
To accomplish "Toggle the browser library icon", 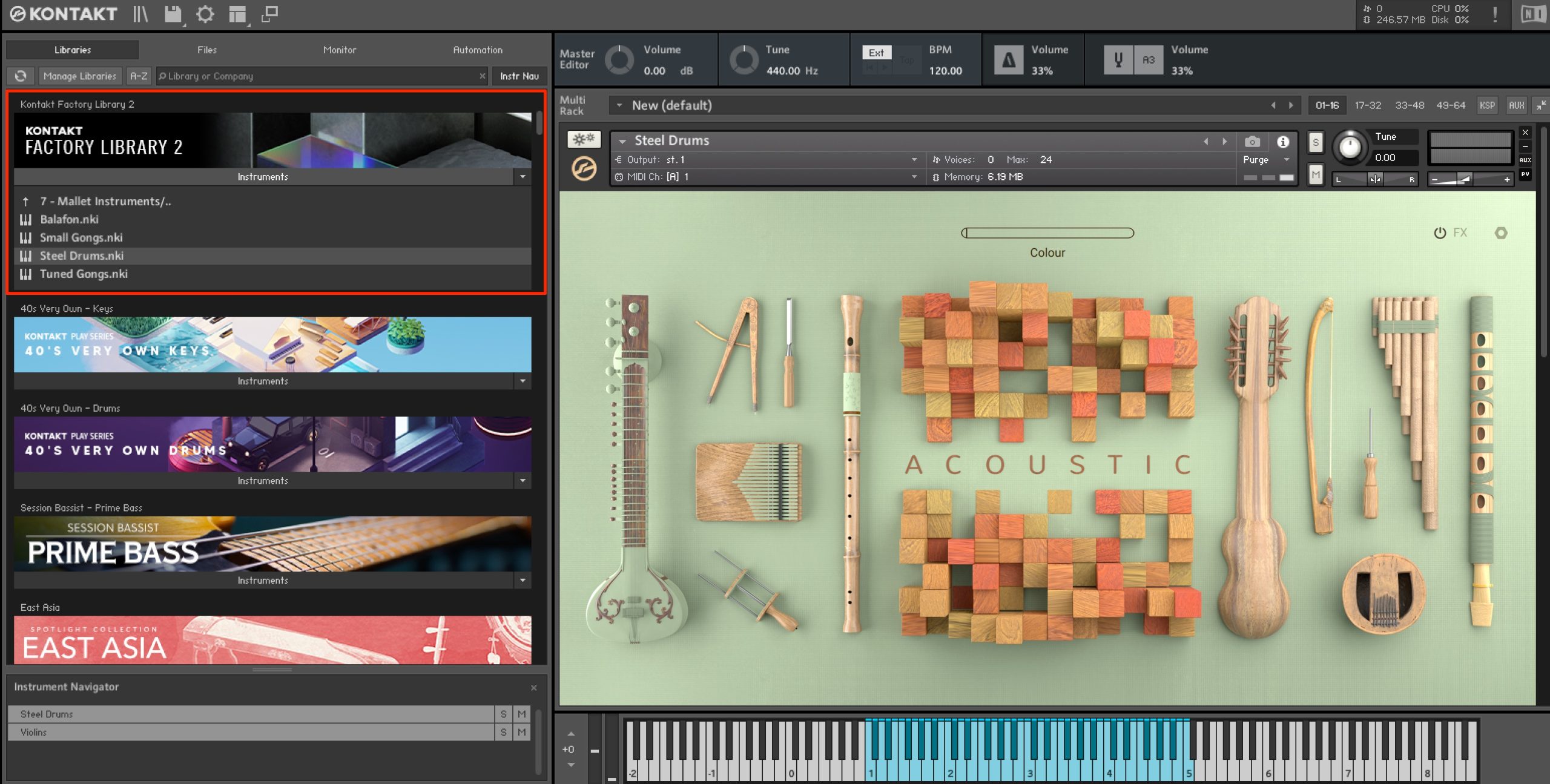I will (140, 14).
